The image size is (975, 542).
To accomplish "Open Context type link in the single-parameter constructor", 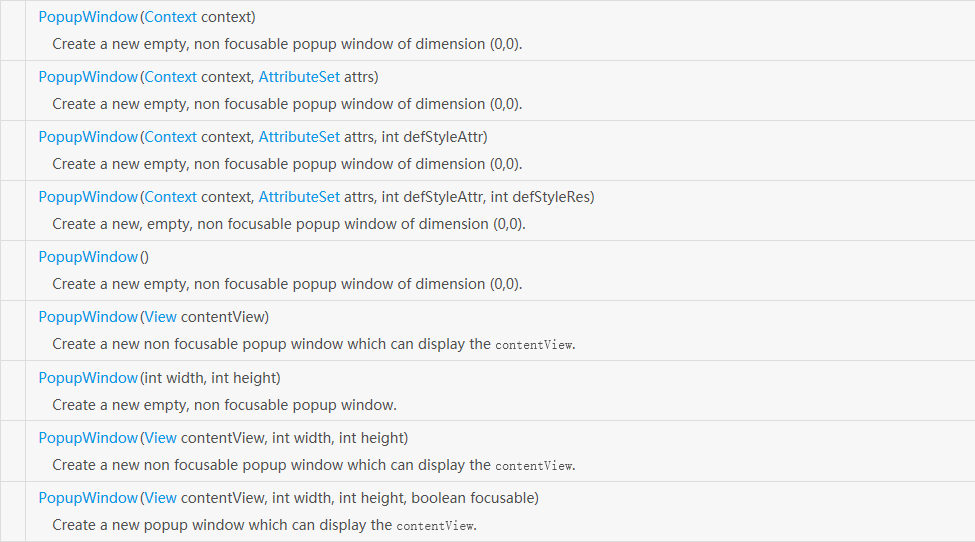I will click(171, 17).
